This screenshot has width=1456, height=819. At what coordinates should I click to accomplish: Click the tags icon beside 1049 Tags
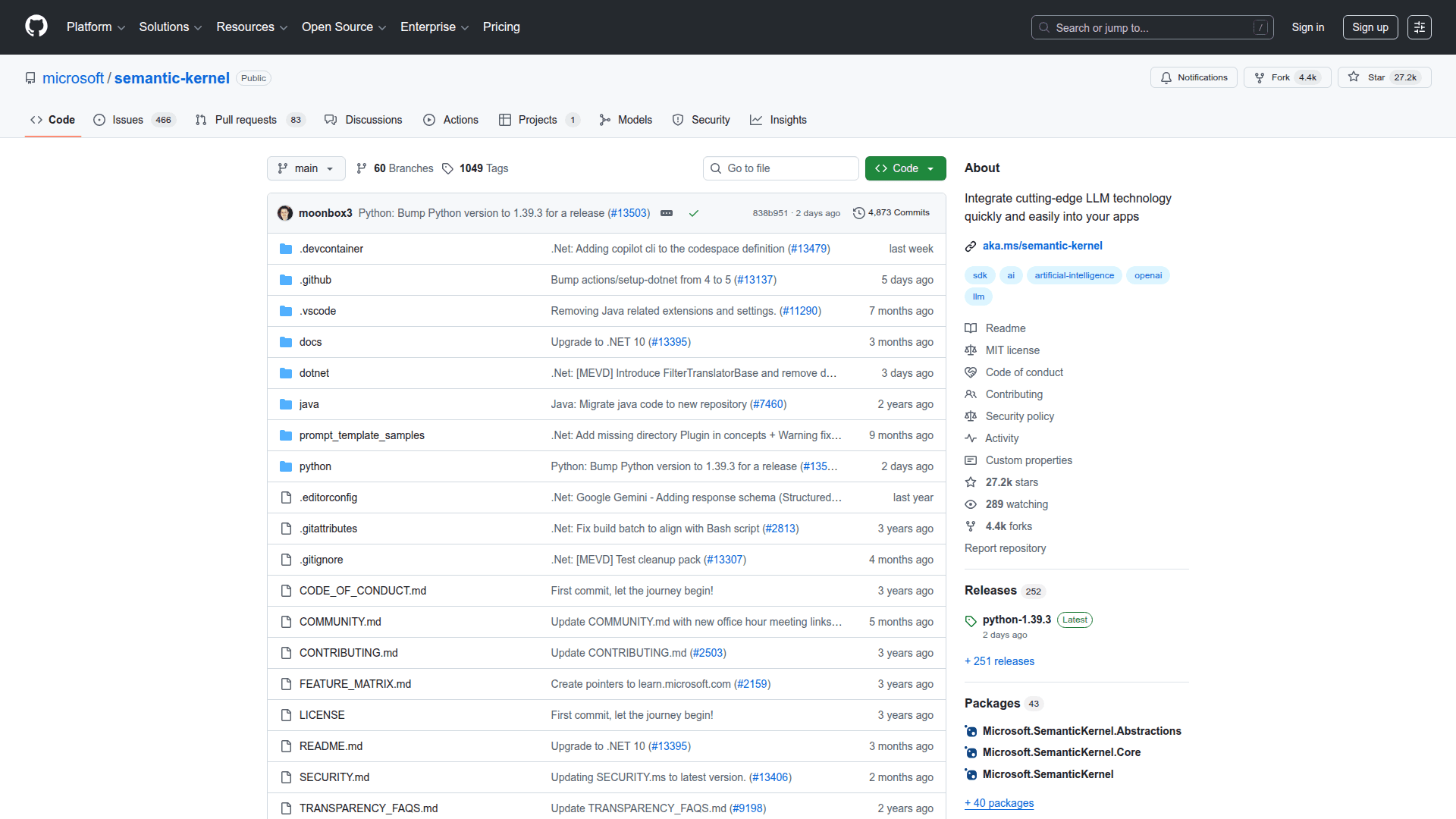447,168
